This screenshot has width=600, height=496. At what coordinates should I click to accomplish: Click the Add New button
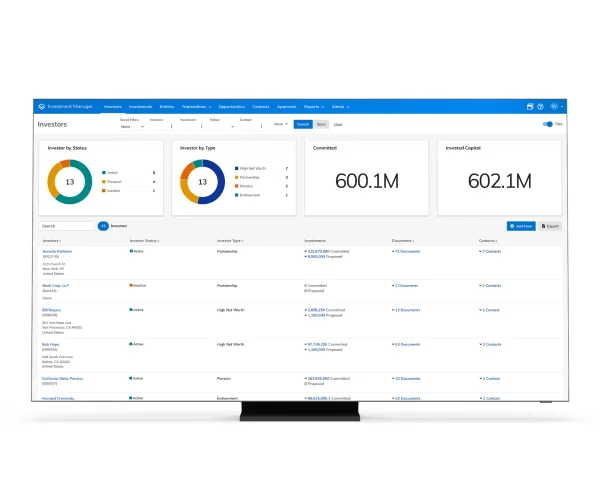tap(521, 226)
